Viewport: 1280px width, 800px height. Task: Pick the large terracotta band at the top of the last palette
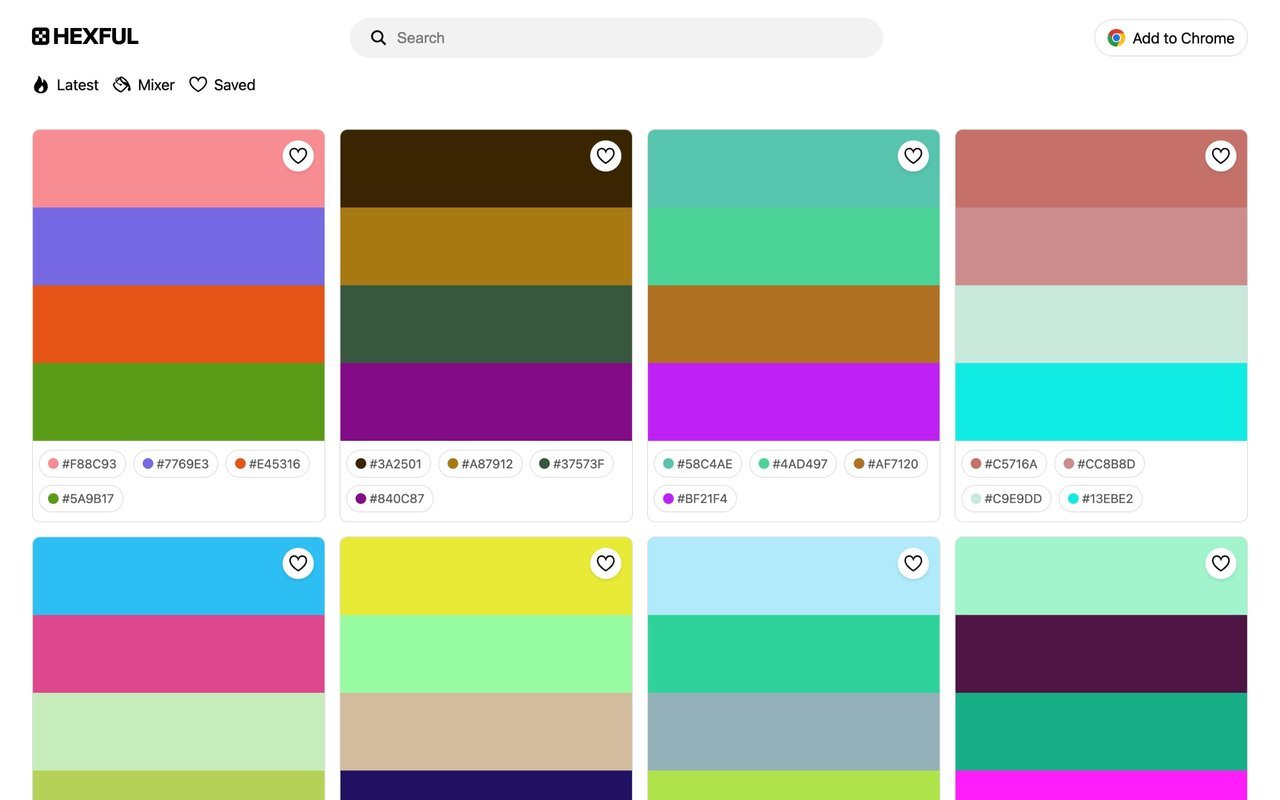click(x=1101, y=169)
